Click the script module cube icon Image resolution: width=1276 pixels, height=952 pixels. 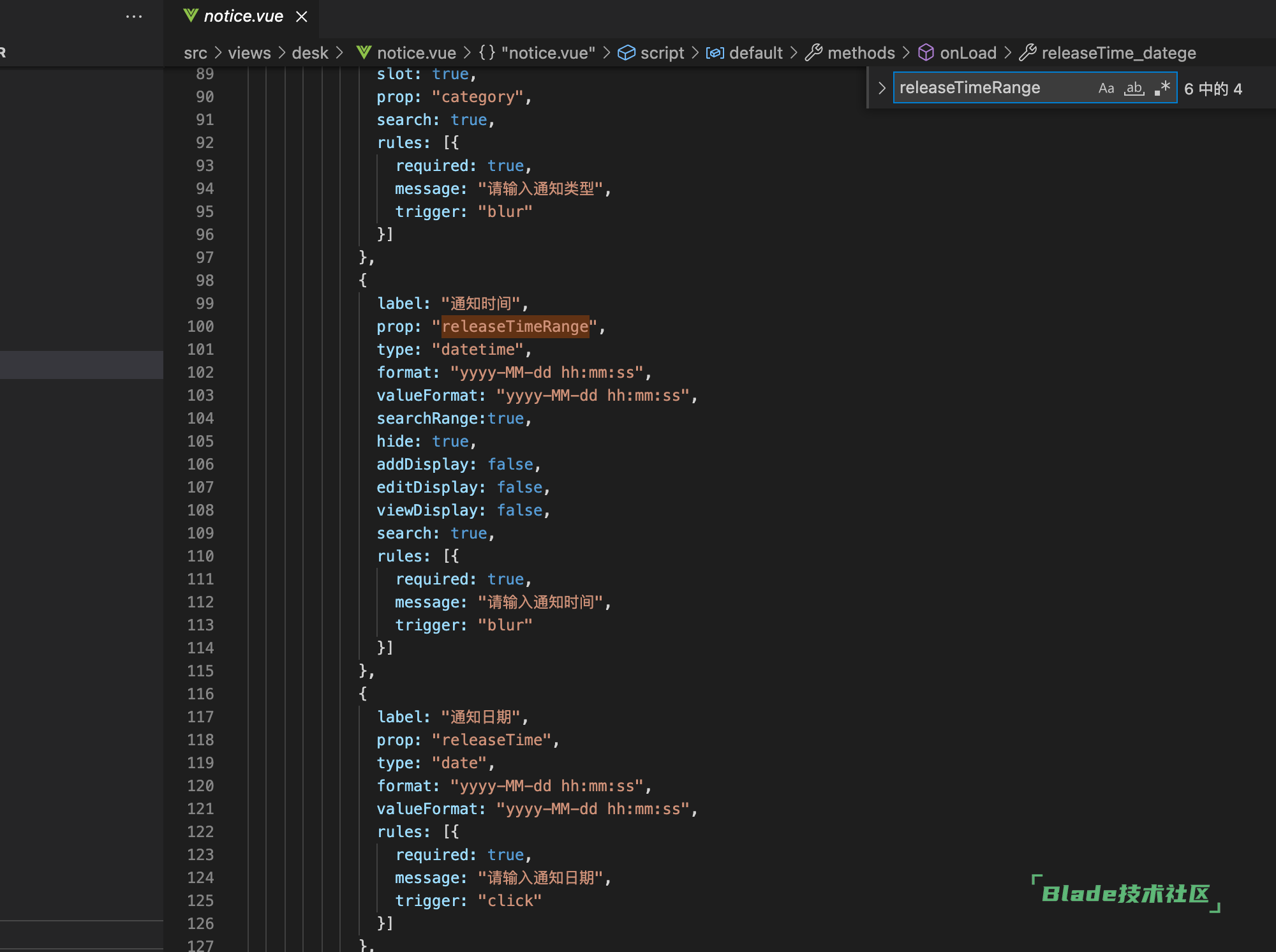coord(627,52)
